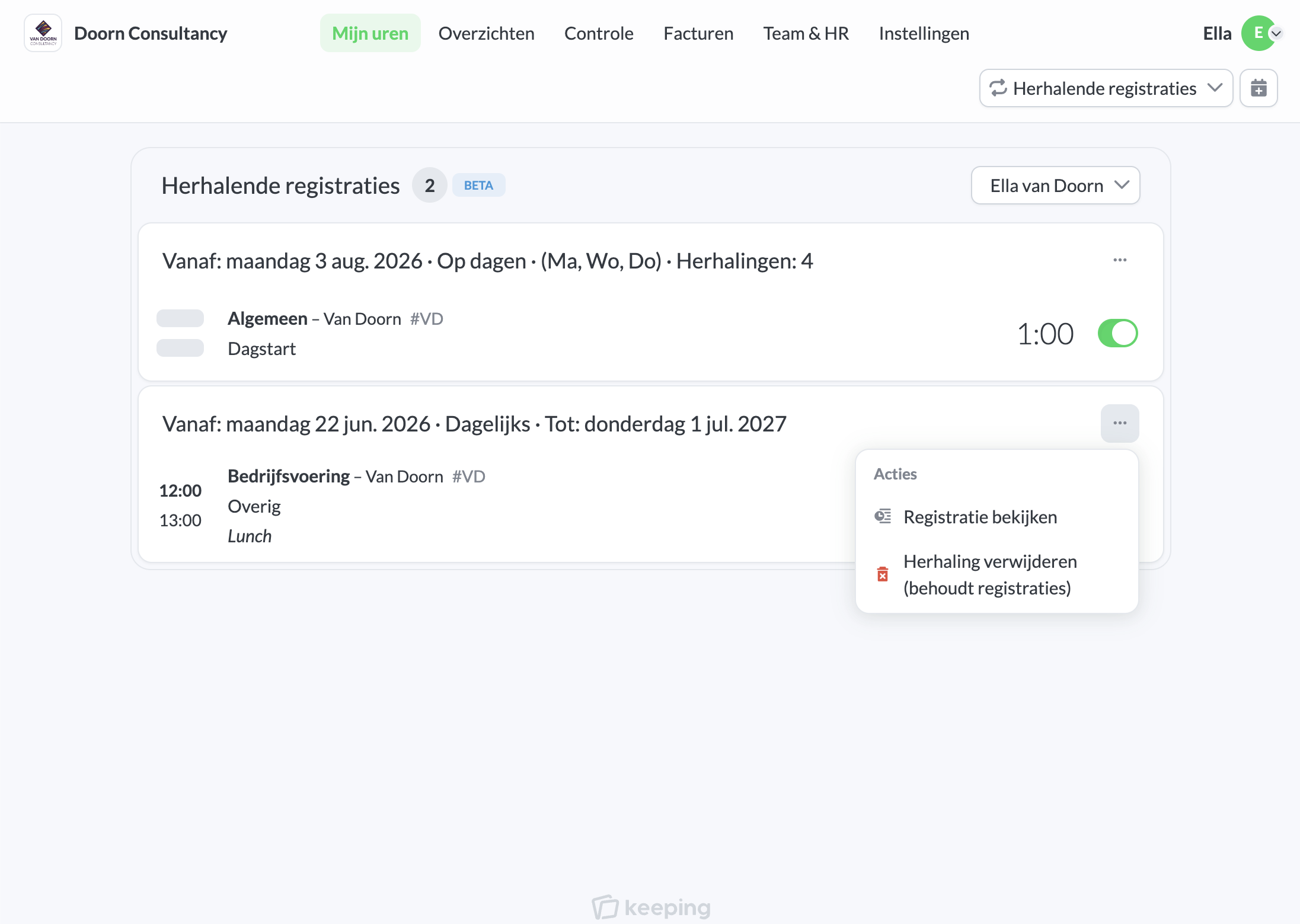The width and height of the screenshot is (1300, 924).
Task: Click the calendar add icon button
Action: pyautogui.click(x=1259, y=88)
